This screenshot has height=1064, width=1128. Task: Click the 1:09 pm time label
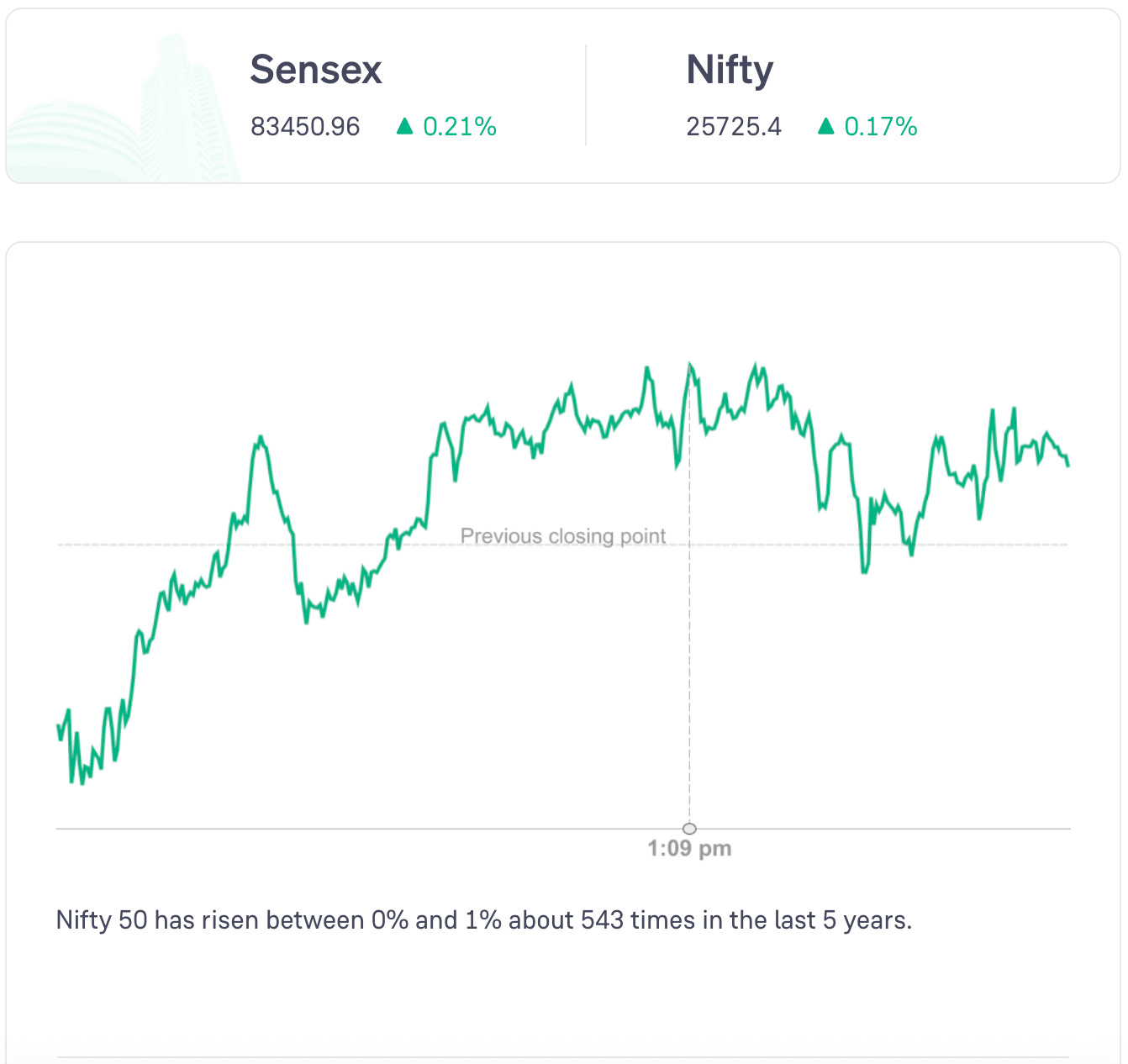[x=689, y=849]
